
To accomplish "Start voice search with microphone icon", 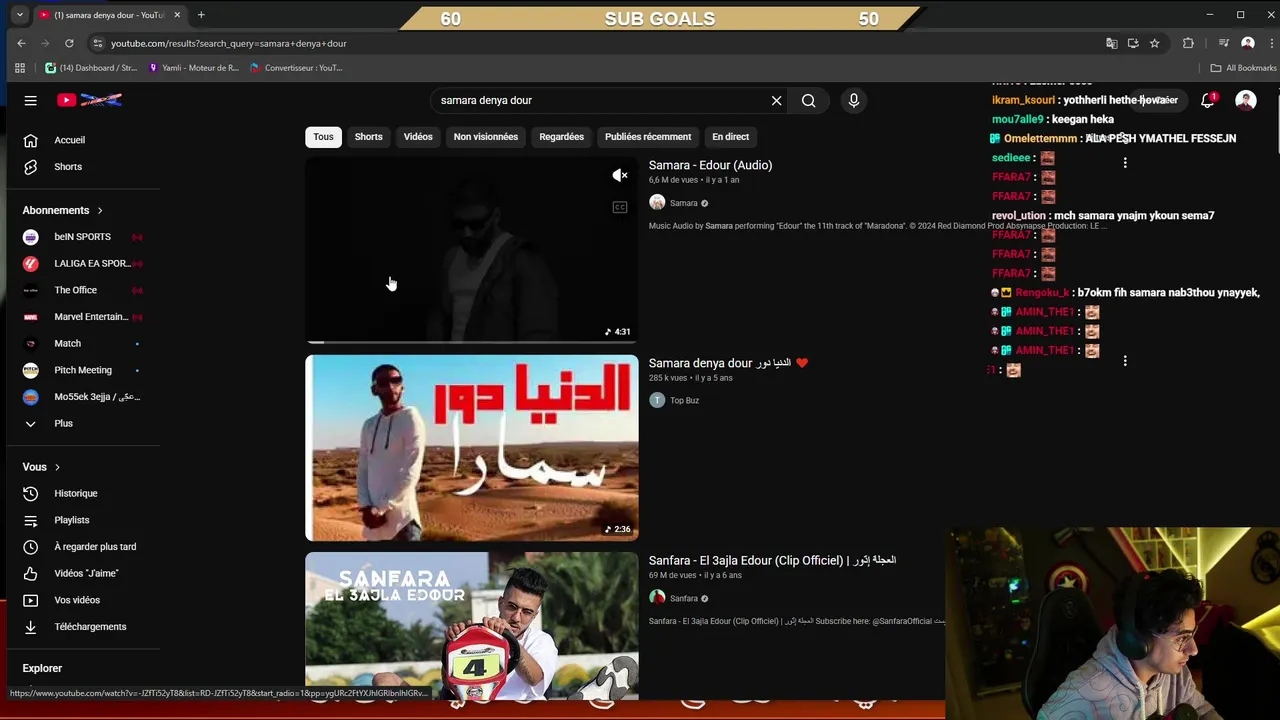I will pyautogui.click(x=853, y=100).
